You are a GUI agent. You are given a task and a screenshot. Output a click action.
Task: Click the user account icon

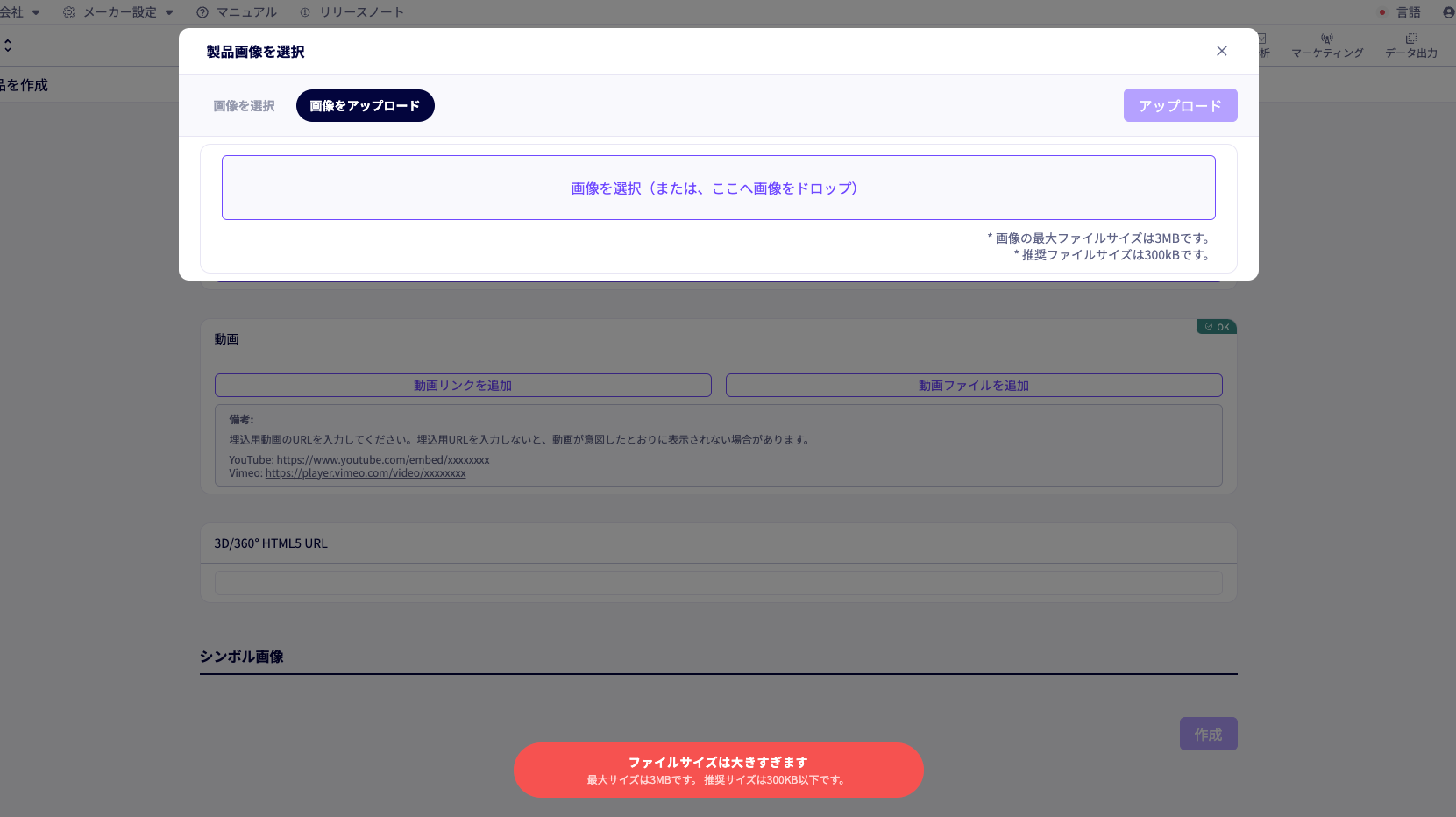[x=1449, y=12]
